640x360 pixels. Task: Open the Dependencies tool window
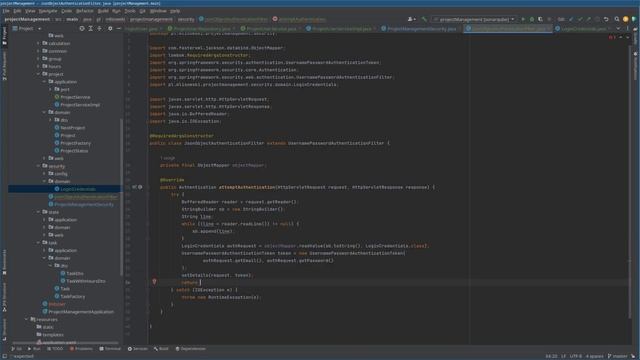point(190,349)
